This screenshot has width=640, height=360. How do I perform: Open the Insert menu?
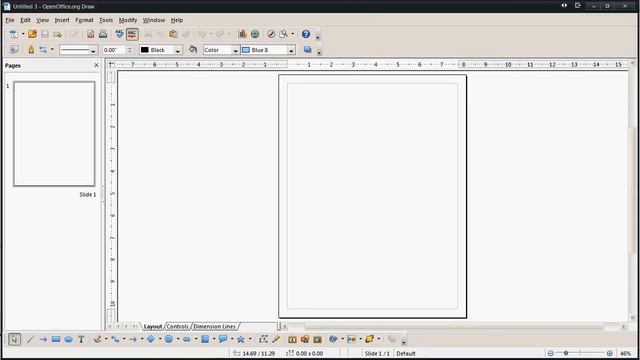[62, 20]
